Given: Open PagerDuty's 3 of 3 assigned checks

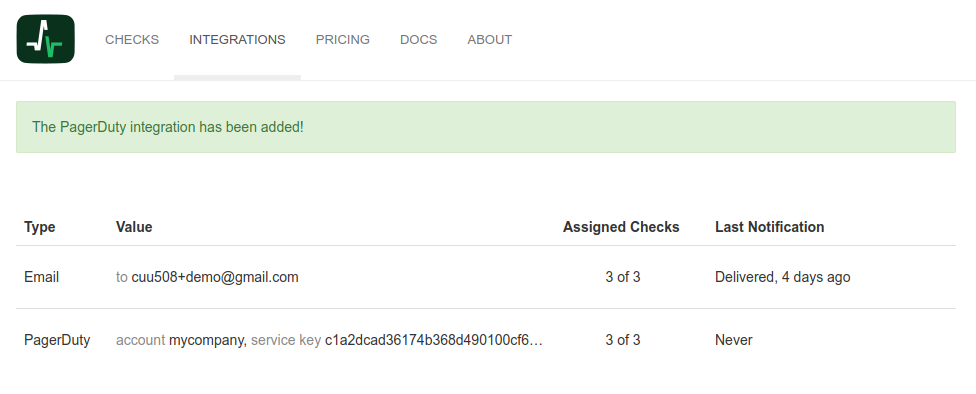Looking at the screenshot, I should click(x=622, y=340).
